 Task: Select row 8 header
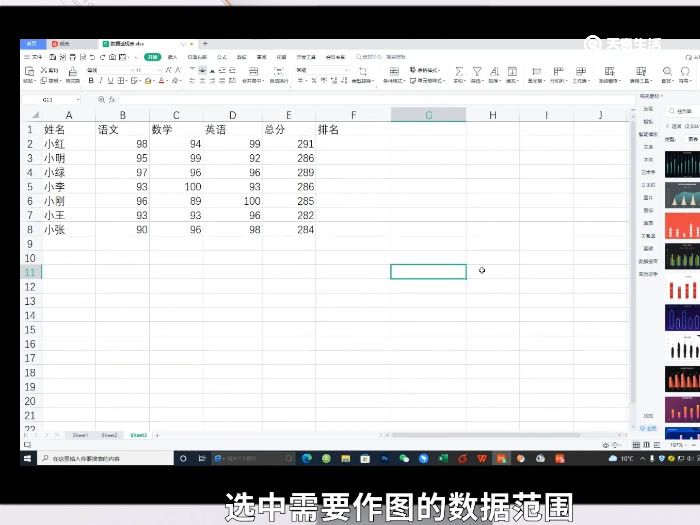tap(30, 229)
